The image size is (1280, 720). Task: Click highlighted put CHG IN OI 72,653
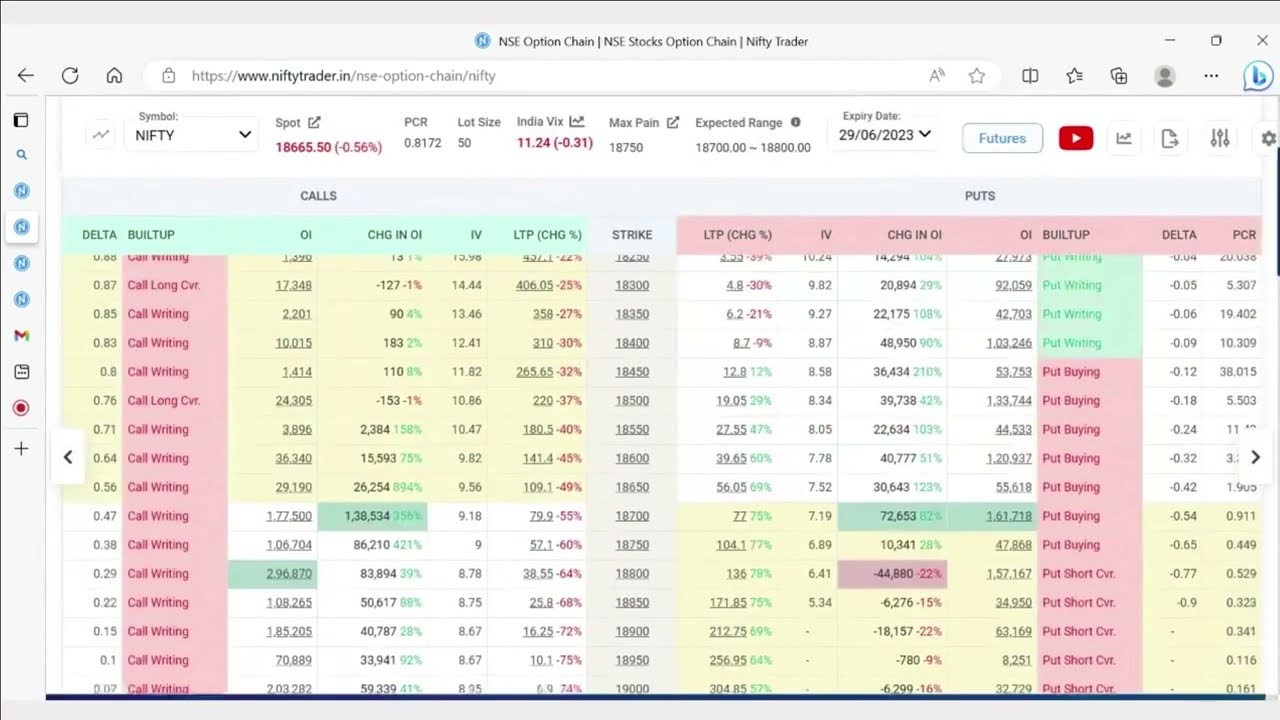[891, 516]
